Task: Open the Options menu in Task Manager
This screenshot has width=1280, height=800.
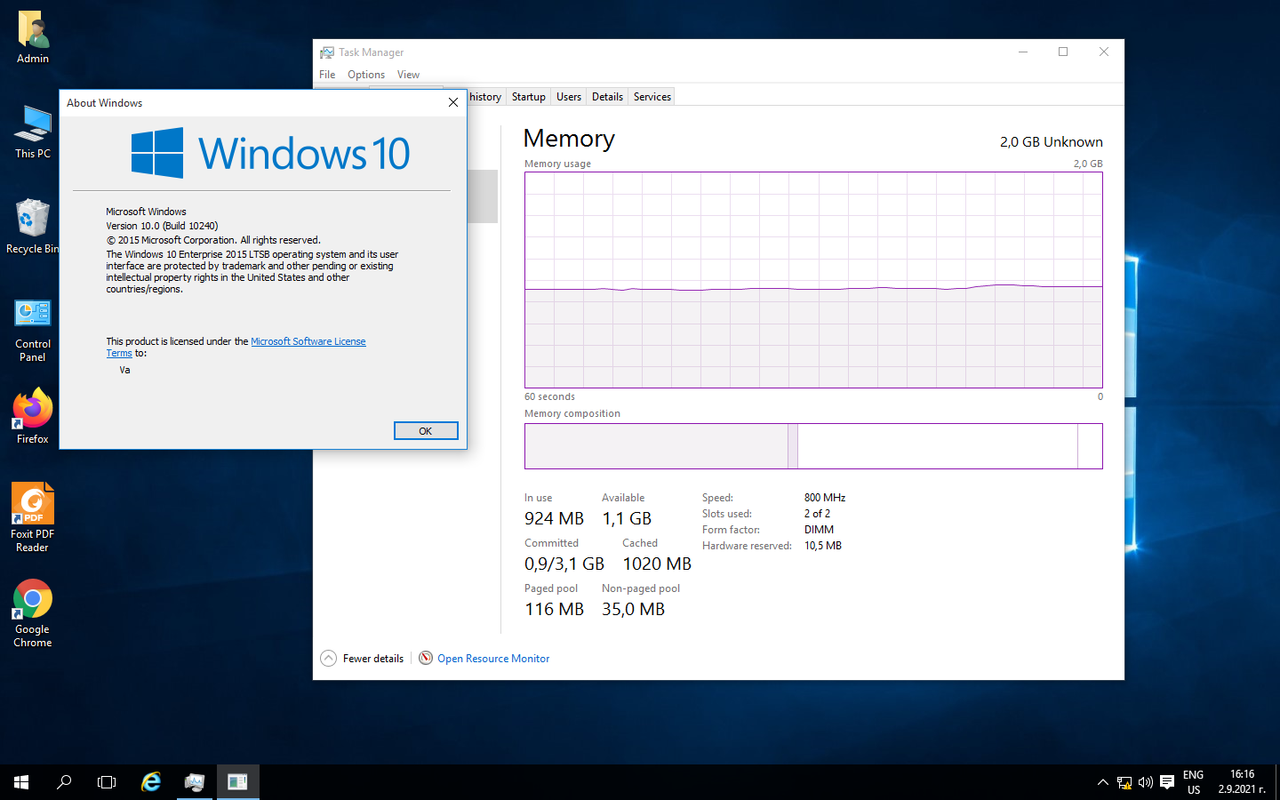Action: 366,75
